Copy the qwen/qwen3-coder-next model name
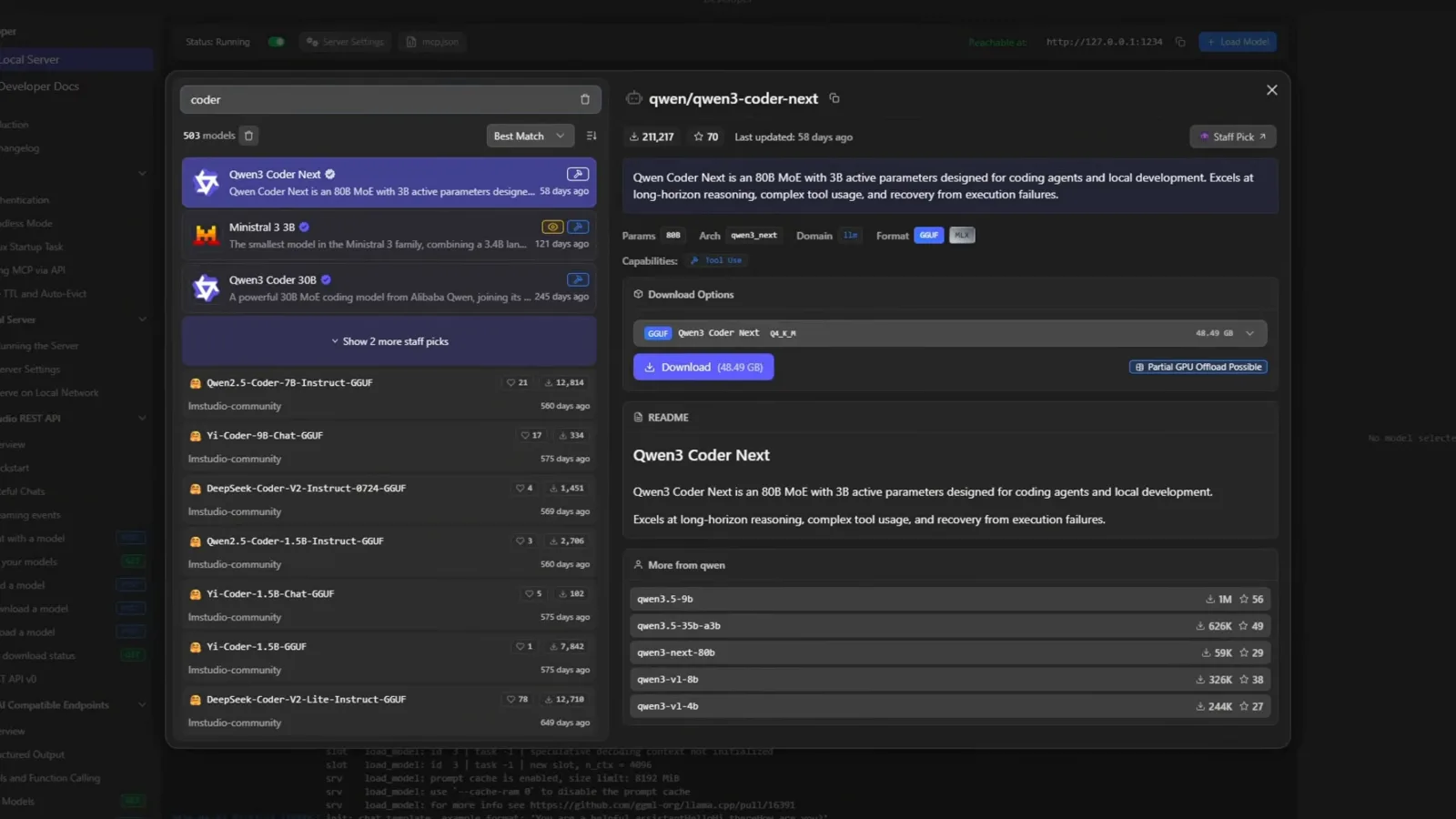This screenshot has width=1456, height=819. pos(834,98)
